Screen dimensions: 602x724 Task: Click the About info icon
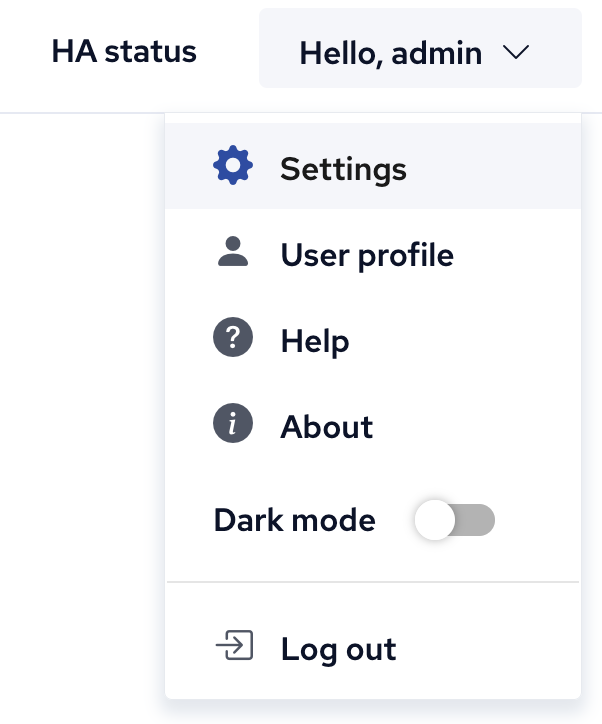pos(233,426)
